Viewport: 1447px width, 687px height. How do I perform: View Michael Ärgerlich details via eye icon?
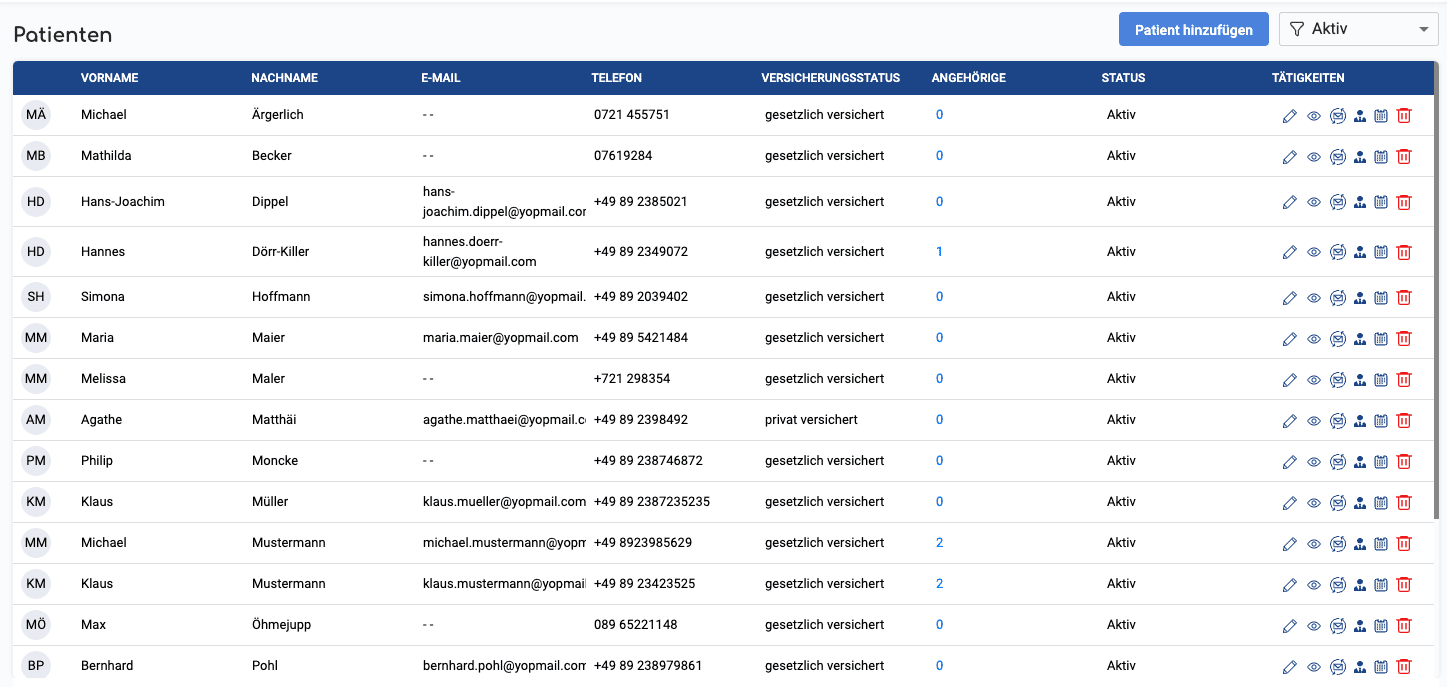pos(1314,116)
